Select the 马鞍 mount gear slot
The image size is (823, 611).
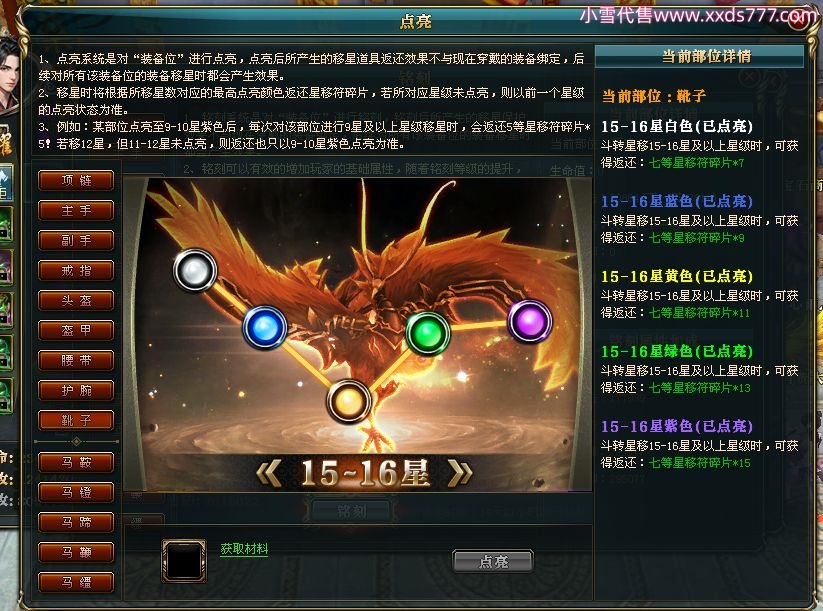76,462
